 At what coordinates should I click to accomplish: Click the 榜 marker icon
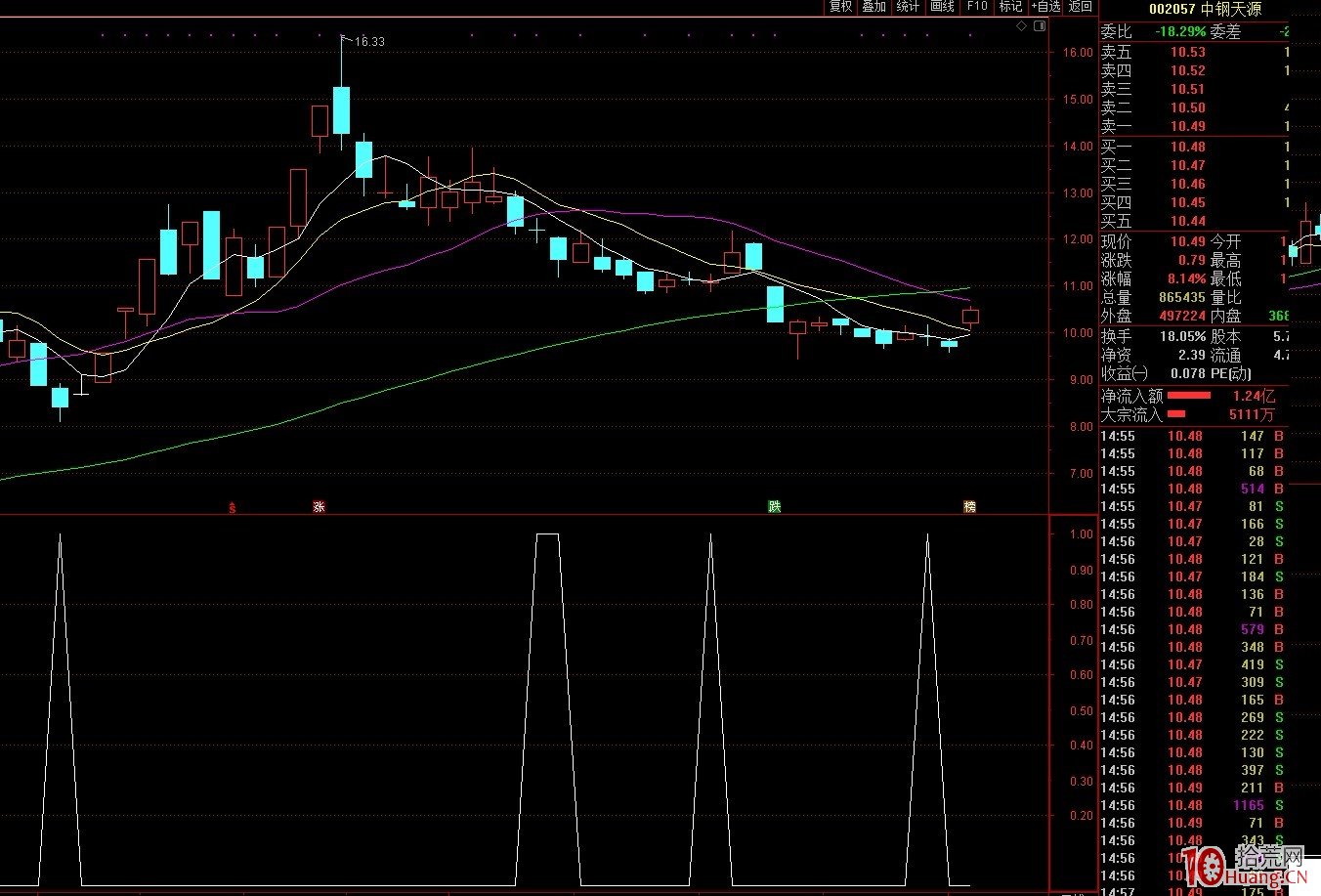coord(969,506)
